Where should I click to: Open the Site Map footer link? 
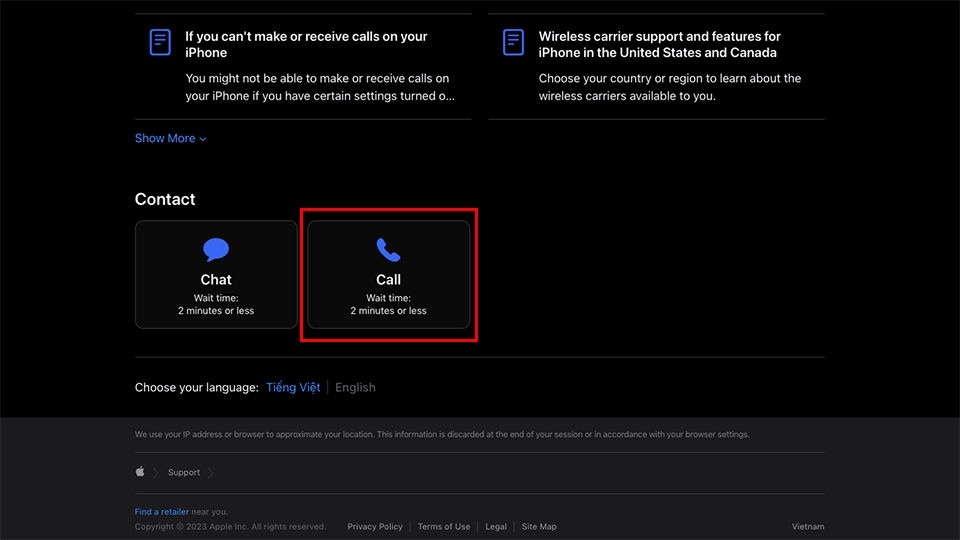click(x=539, y=526)
